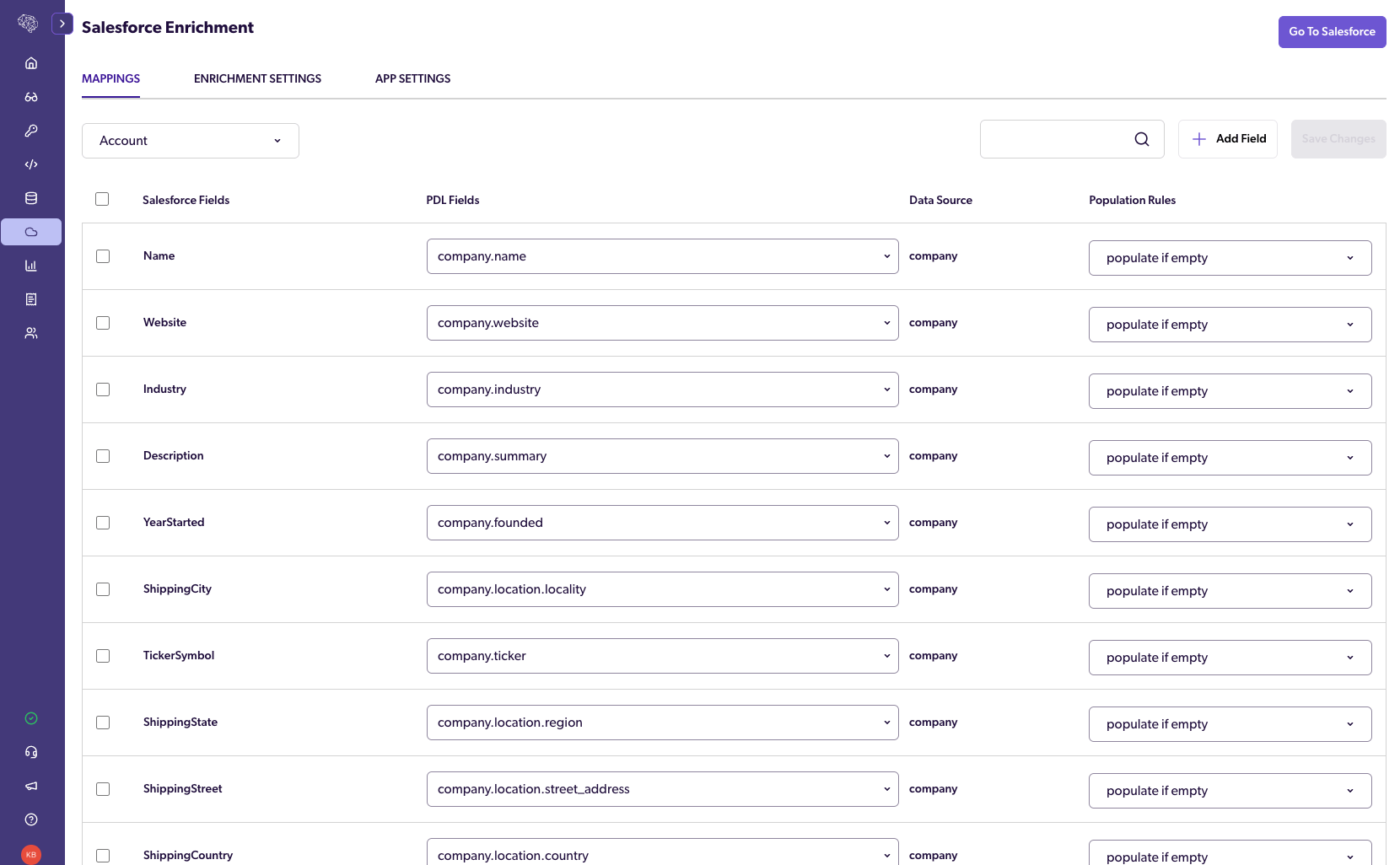
Task: Switch to the App Settings tab
Action: (412, 78)
